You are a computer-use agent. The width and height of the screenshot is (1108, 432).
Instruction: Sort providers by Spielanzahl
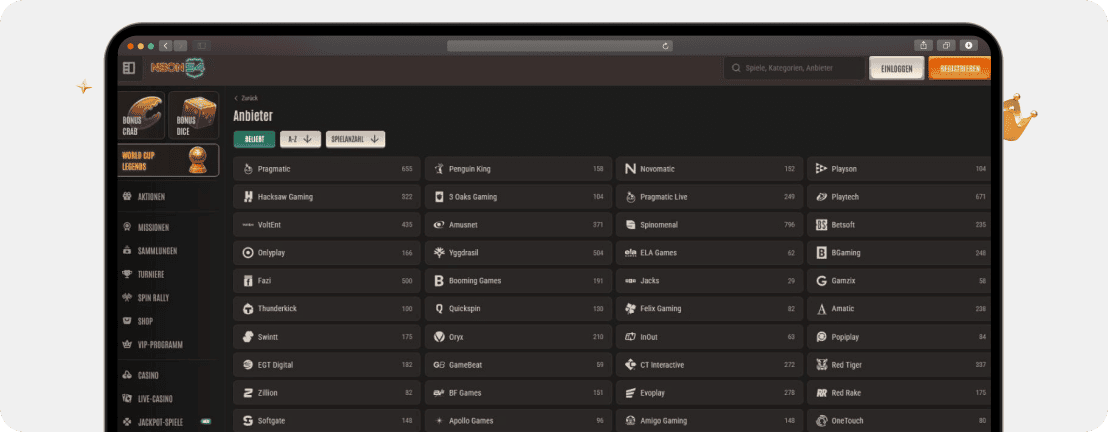(355, 139)
